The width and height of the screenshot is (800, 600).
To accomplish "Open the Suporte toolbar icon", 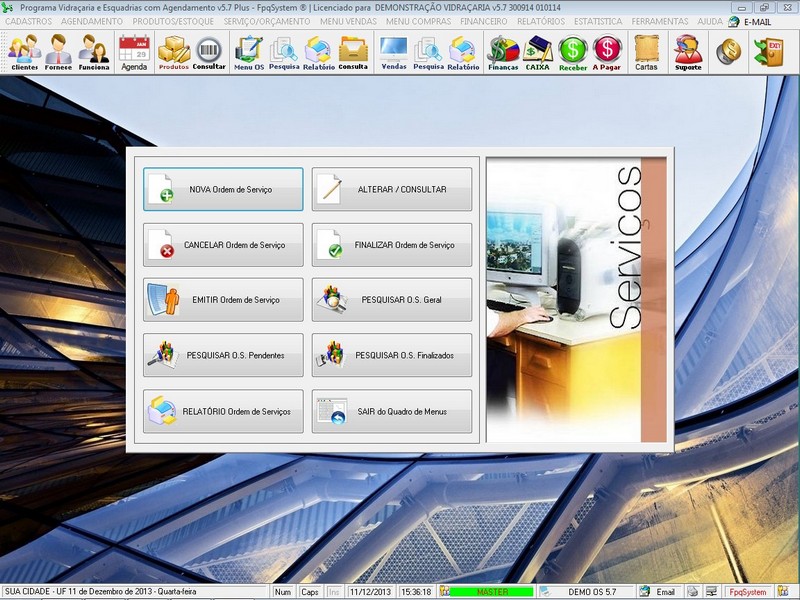I will 688,52.
